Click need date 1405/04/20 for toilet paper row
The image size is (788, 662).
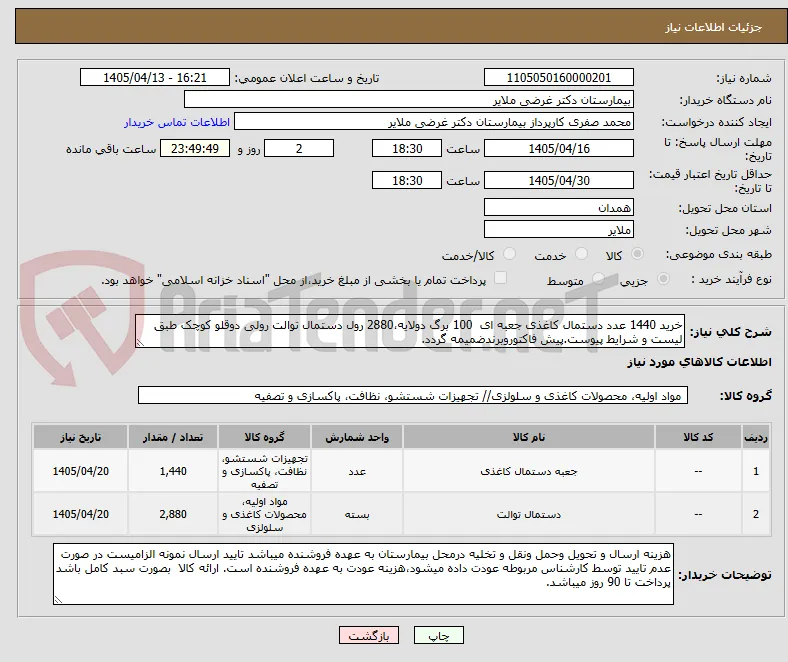coord(80,514)
